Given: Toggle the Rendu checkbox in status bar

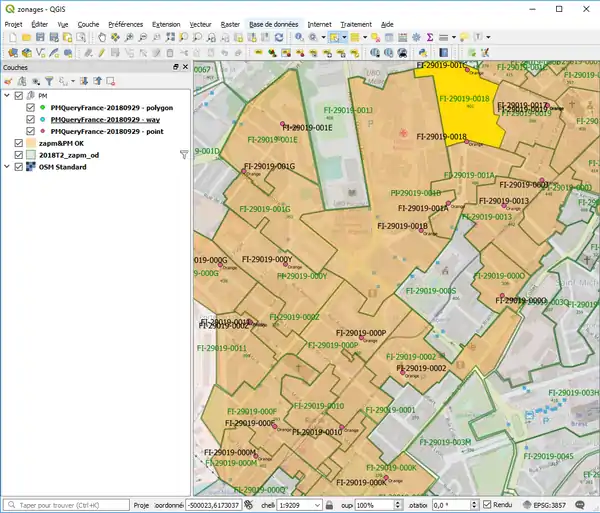Looking at the screenshot, I should (486, 505).
